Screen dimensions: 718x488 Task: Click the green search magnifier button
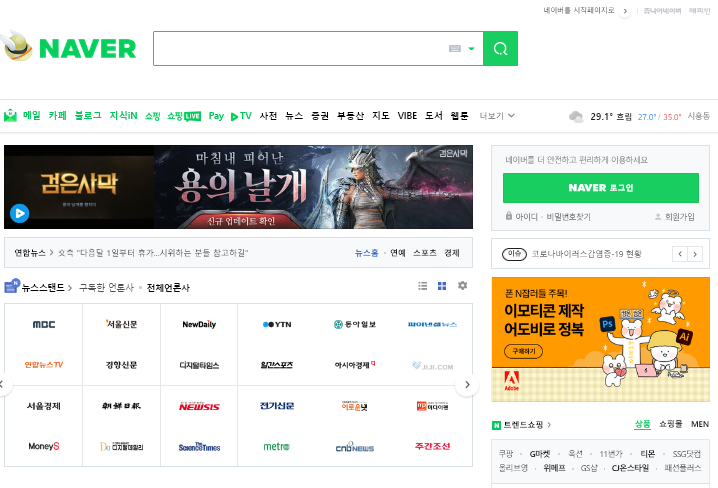pyautogui.click(x=500, y=49)
